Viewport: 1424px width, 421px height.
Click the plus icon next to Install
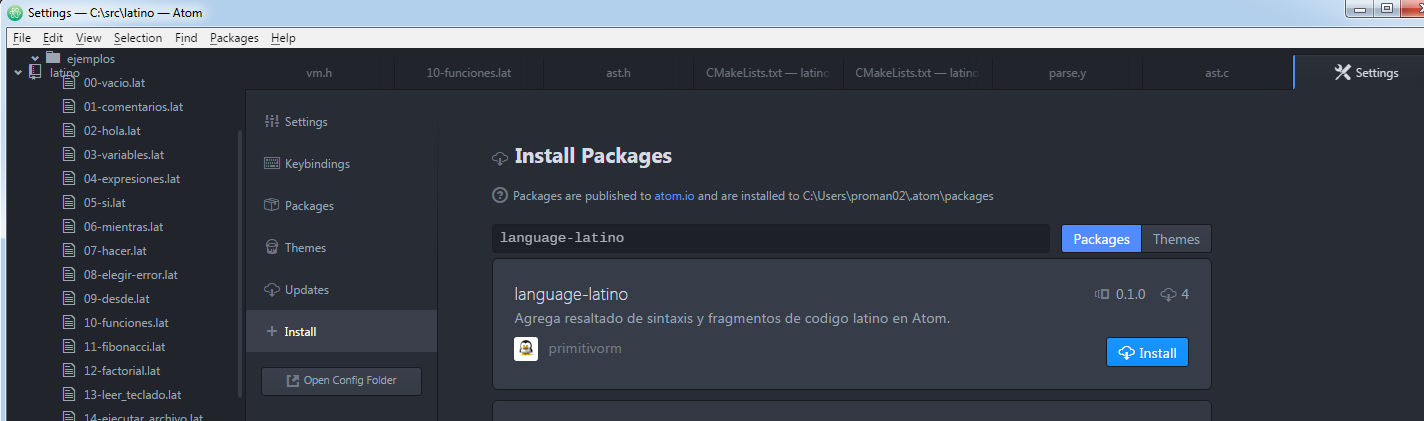(271, 331)
